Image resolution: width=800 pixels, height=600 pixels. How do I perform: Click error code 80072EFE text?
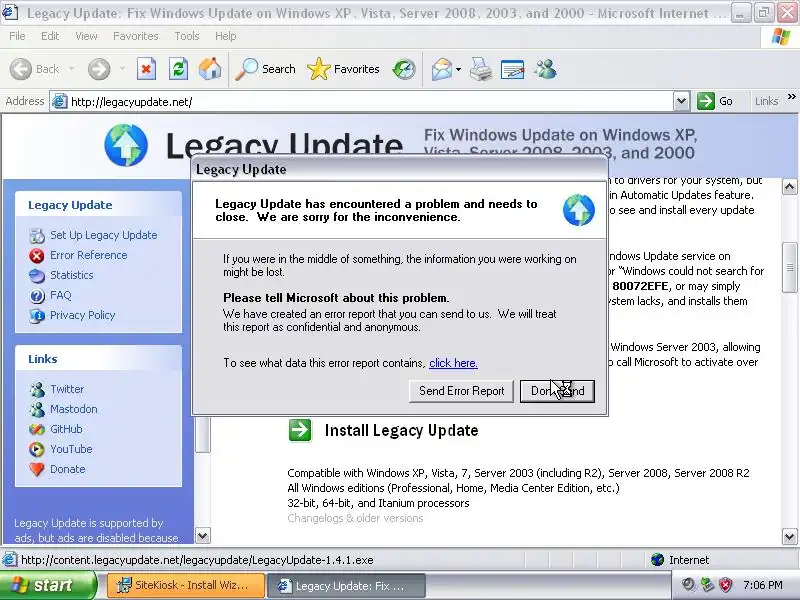[x=640, y=286]
